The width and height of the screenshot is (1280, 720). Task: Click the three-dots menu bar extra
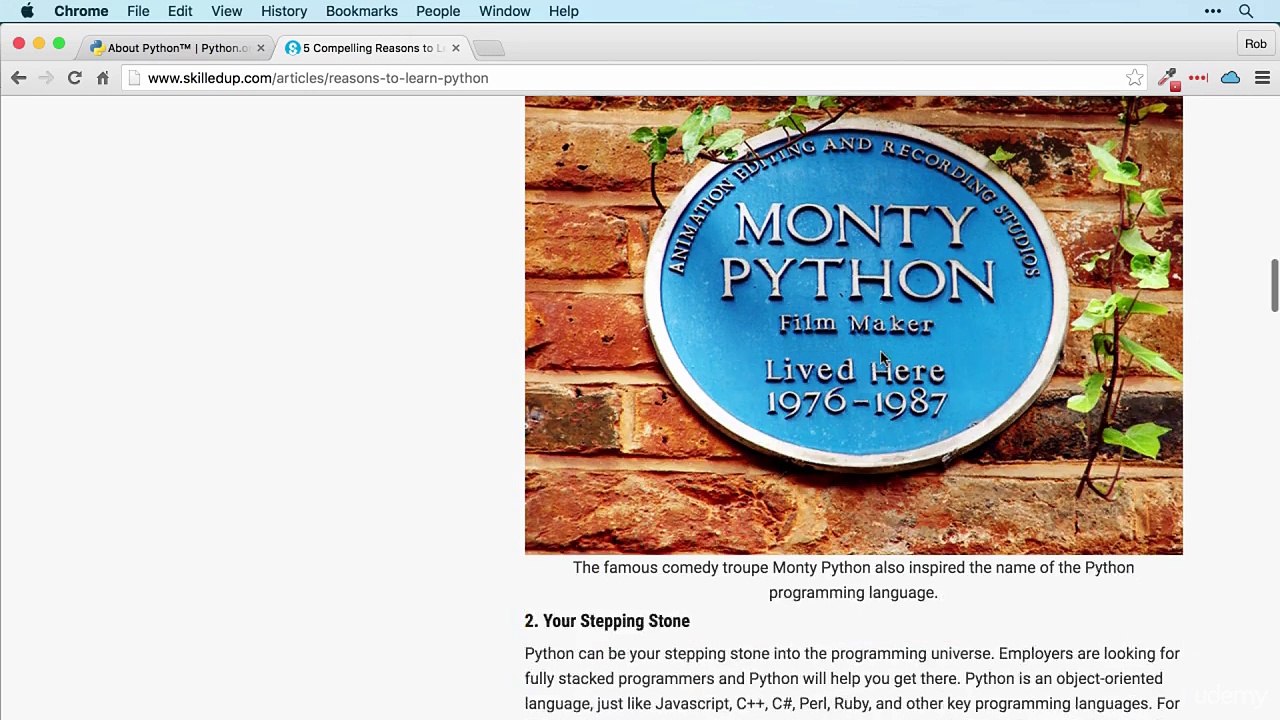(x=1213, y=11)
